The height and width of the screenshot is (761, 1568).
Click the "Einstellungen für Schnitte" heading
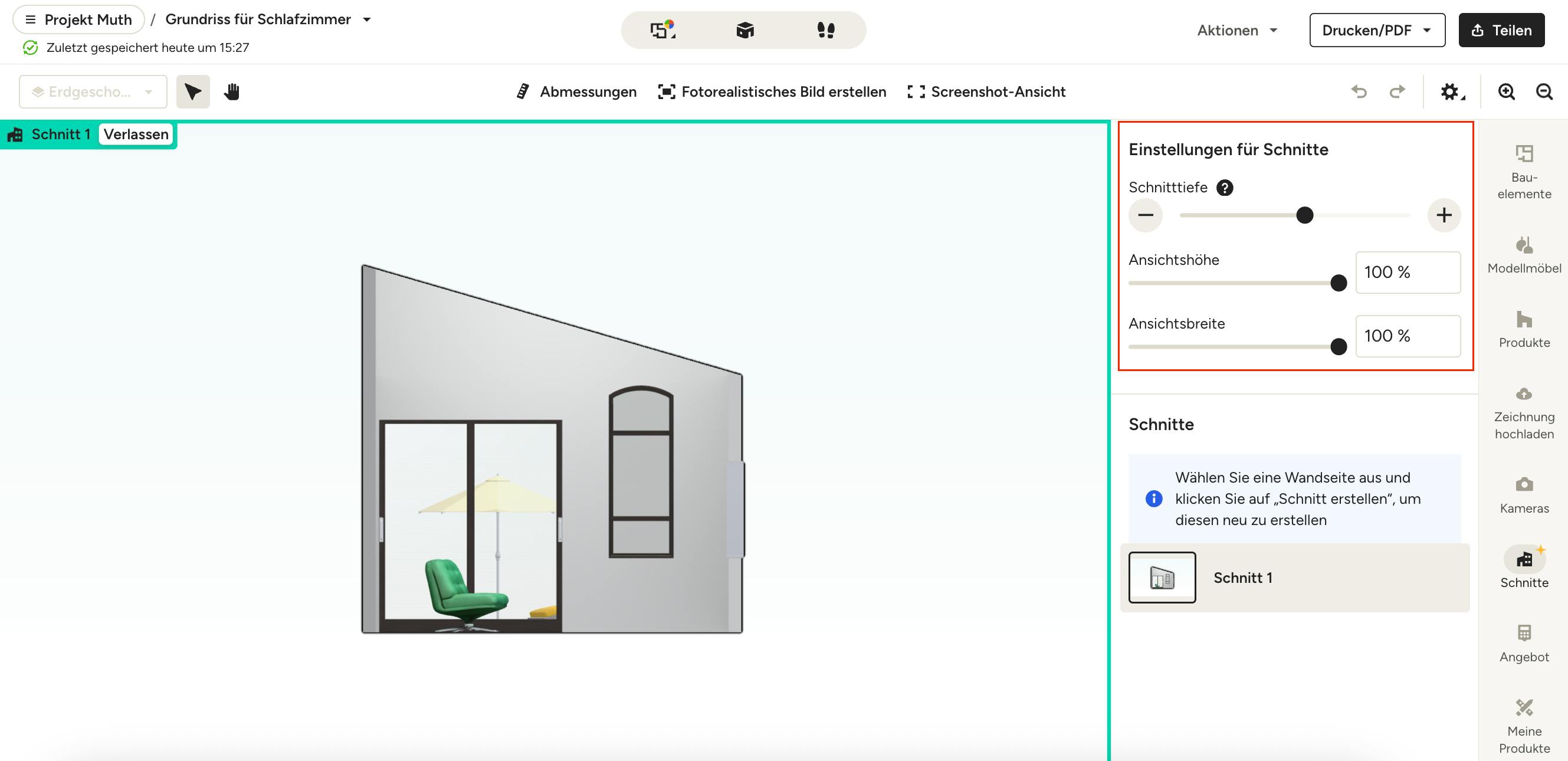pyautogui.click(x=1228, y=150)
